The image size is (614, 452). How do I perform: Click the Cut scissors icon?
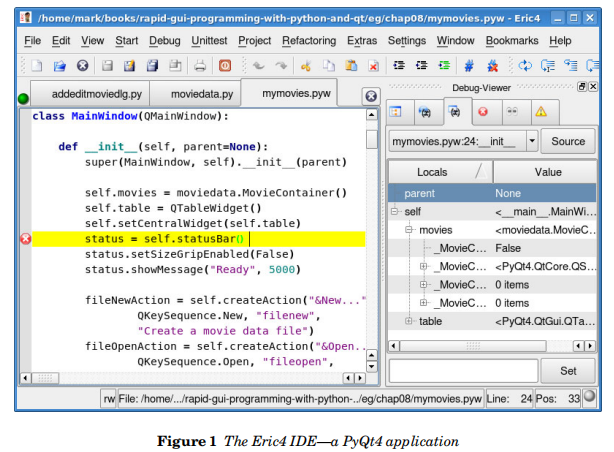[x=306, y=65]
